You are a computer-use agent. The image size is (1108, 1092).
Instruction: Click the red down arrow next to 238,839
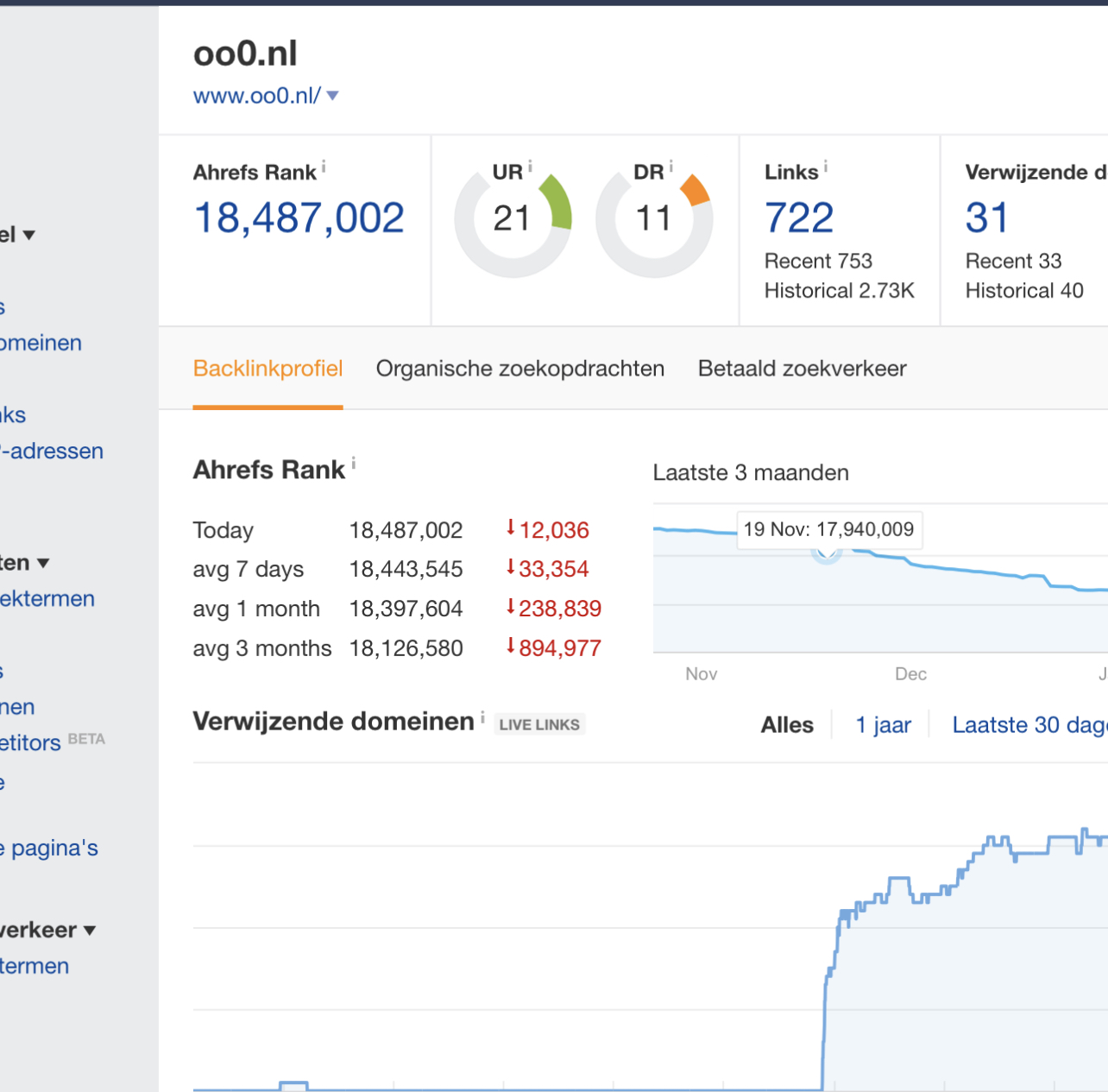point(511,606)
